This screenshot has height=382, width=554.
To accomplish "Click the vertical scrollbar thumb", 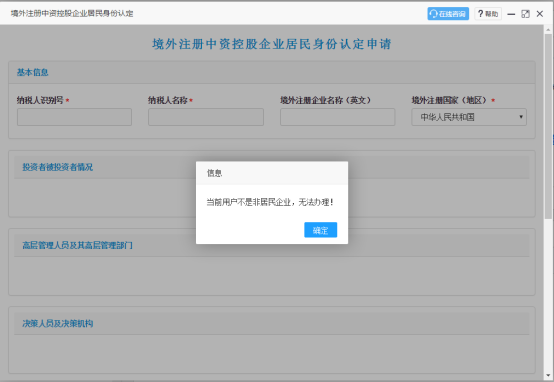I will click(x=548, y=127).
